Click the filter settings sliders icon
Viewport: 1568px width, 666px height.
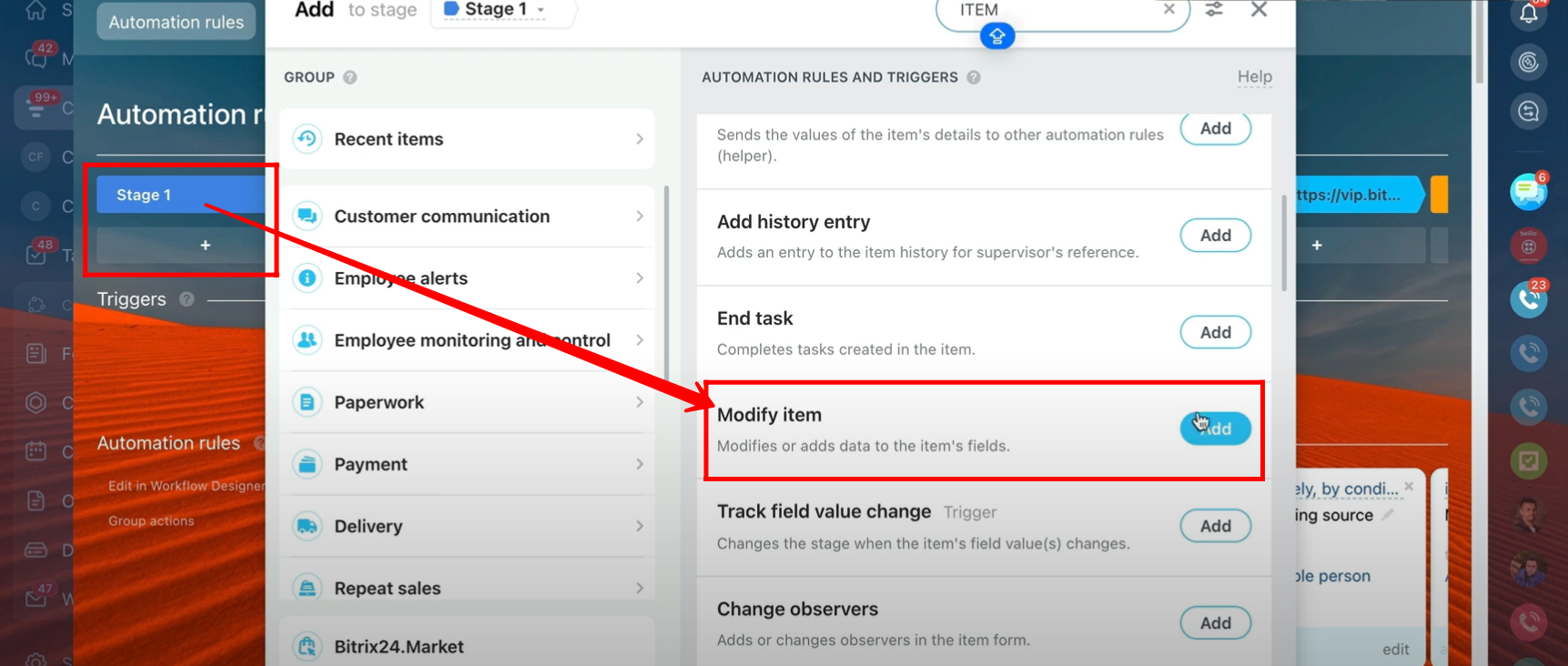[1214, 9]
